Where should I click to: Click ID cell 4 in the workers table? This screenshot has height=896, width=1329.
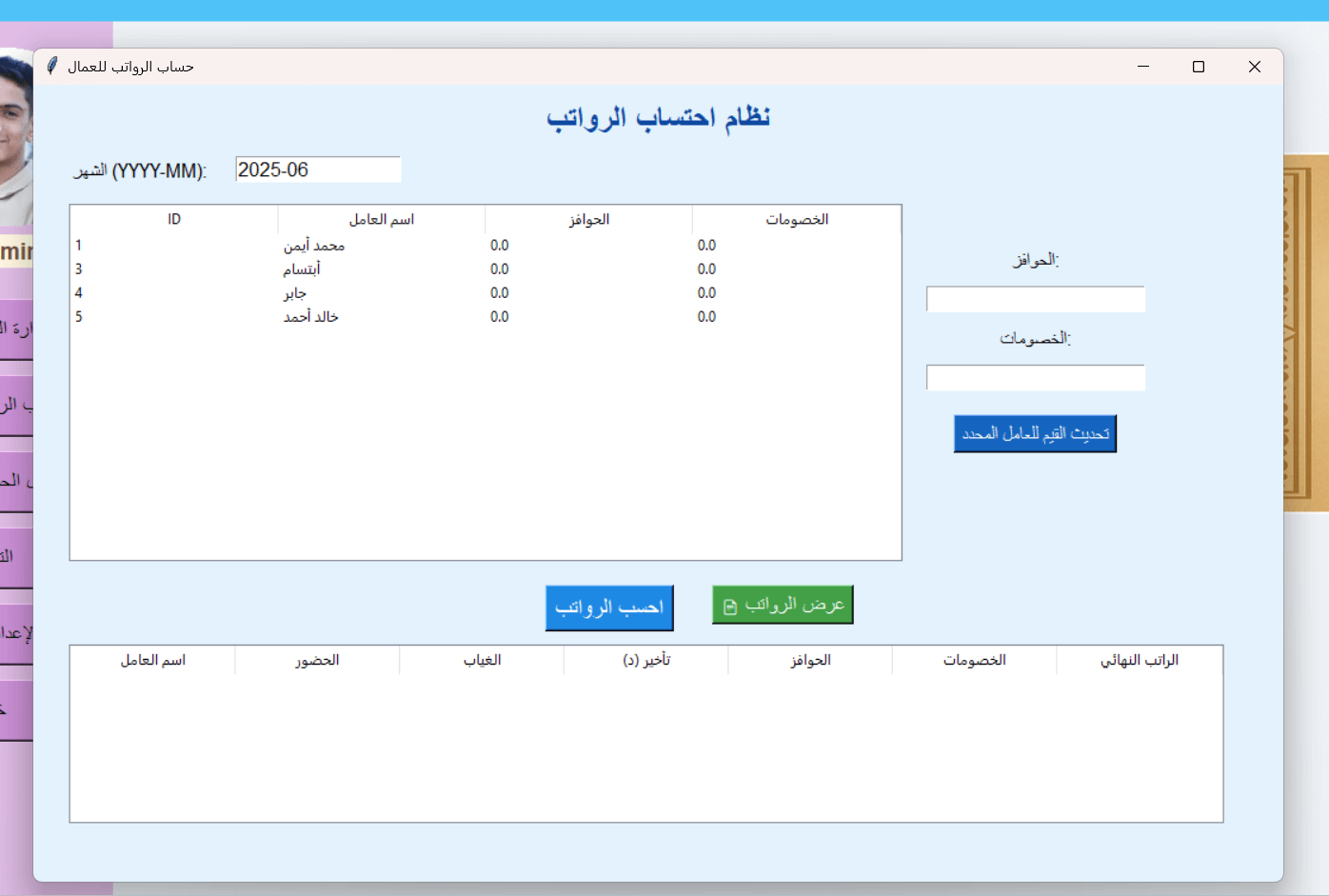79,293
